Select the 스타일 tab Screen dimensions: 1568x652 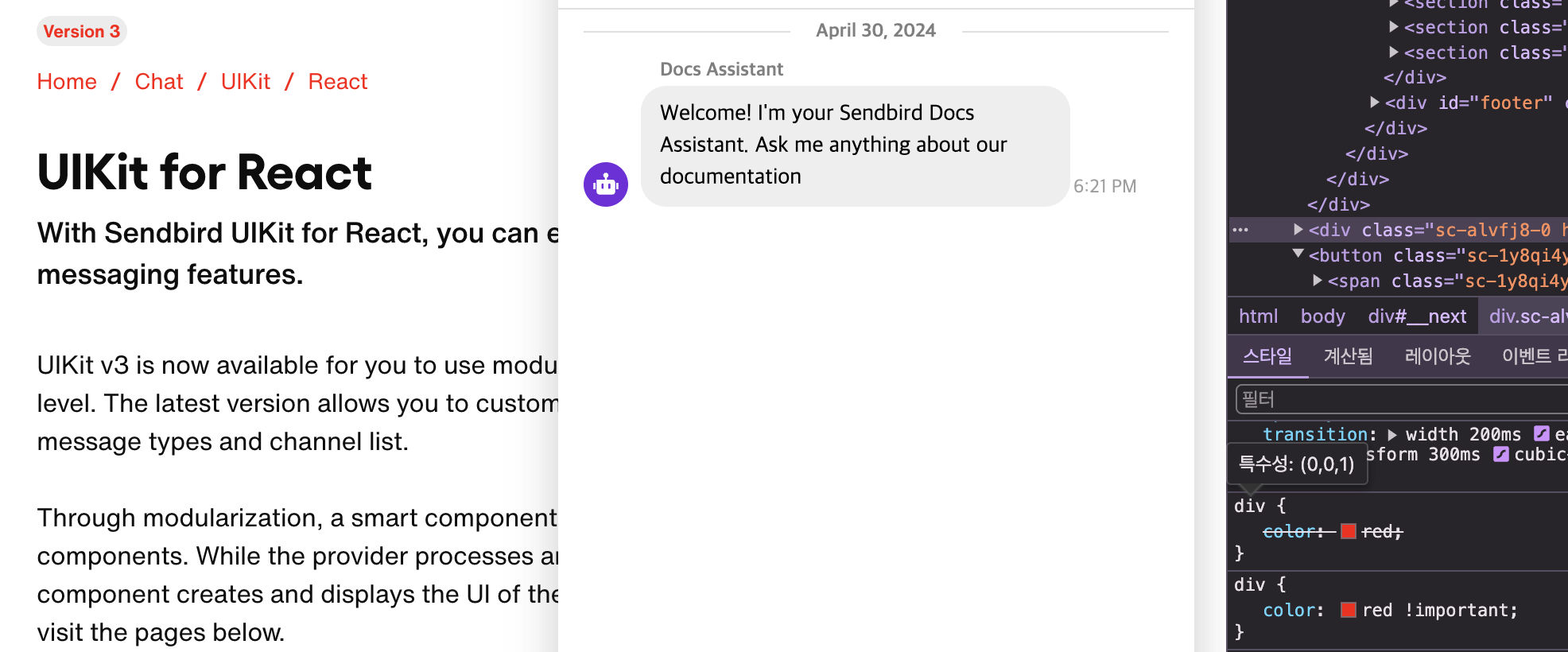1267,356
